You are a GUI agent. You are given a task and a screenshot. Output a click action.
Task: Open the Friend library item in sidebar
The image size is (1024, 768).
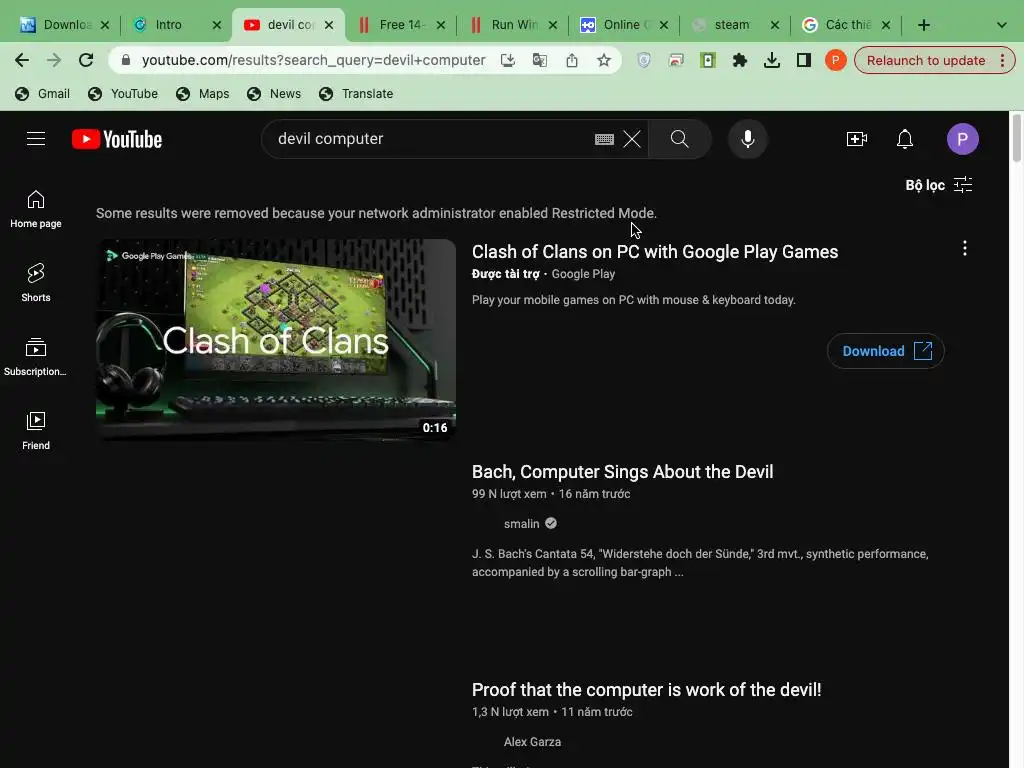(x=36, y=431)
